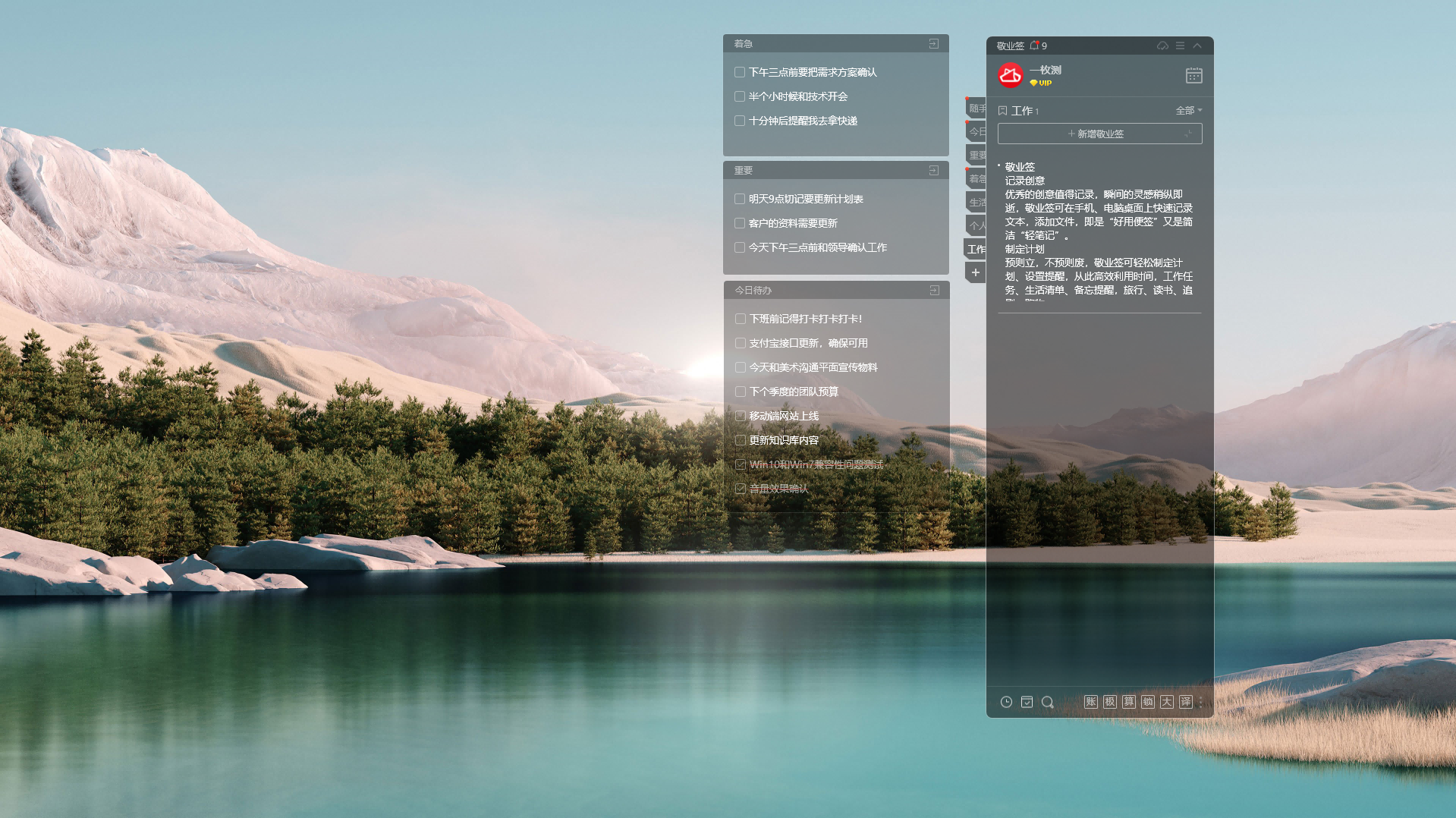Open the hamburger menu in title bar

1180,46
